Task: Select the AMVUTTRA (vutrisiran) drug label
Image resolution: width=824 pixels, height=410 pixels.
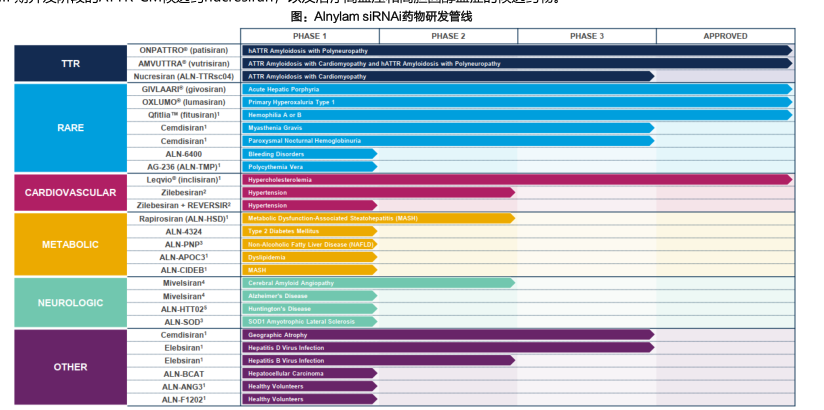Action: (184, 63)
